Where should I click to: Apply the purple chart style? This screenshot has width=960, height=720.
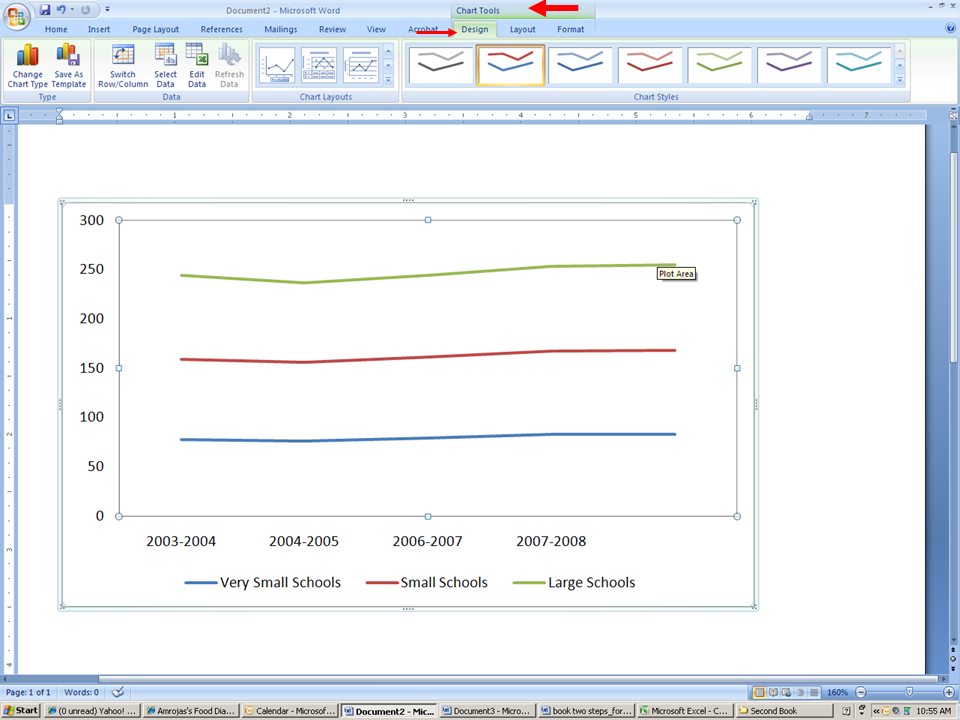789,64
